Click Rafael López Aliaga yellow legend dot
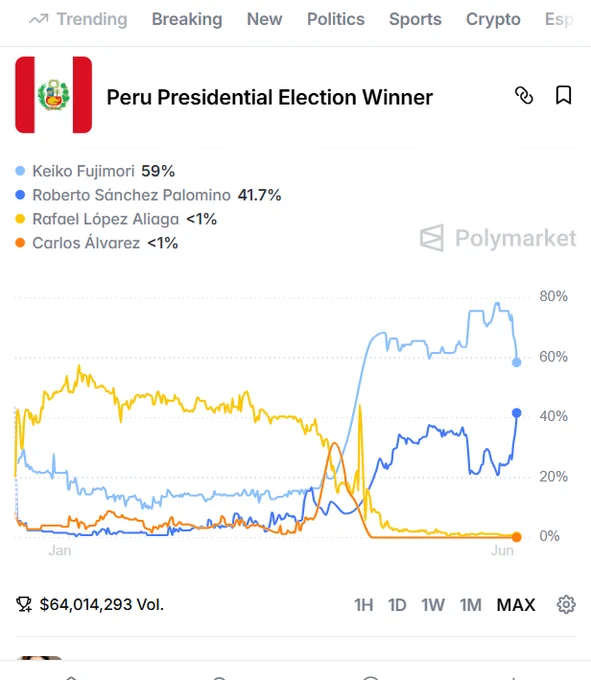Image resolution: width=591 pixels, height=680 pixels. (20, 219)
